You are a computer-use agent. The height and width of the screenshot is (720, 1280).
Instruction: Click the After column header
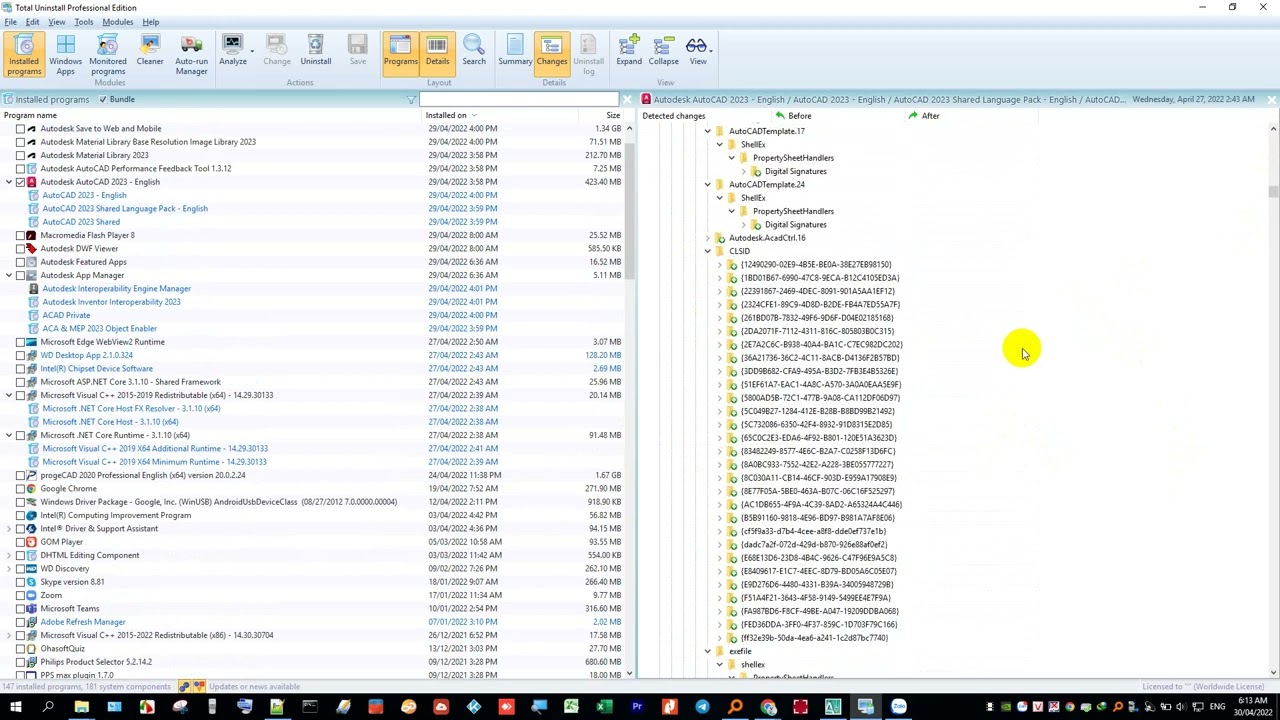pyautogui.click(x=930, y=116)
